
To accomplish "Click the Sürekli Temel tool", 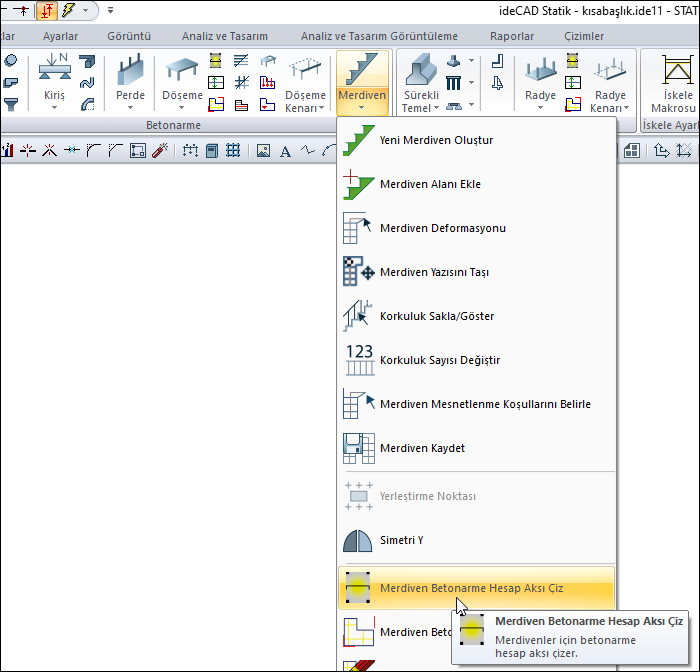I will (419, 83).
